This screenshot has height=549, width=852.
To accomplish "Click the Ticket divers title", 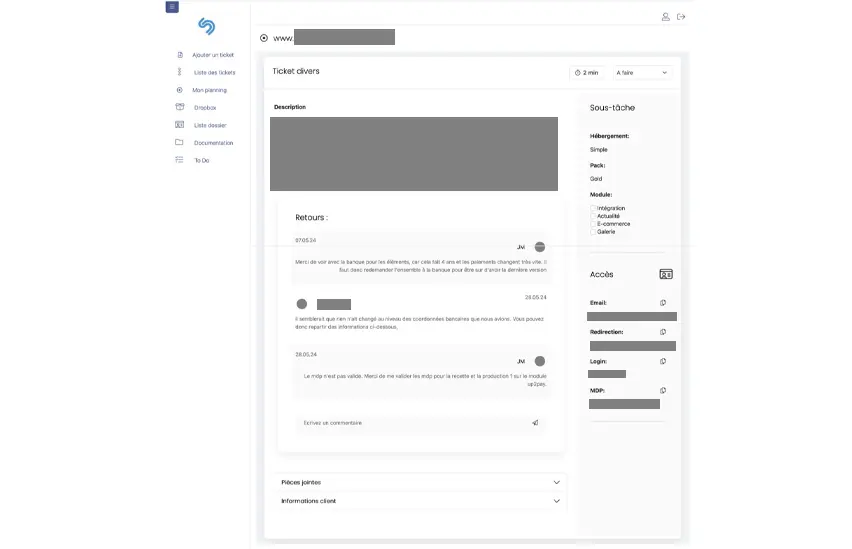I will tap(296, 71).
